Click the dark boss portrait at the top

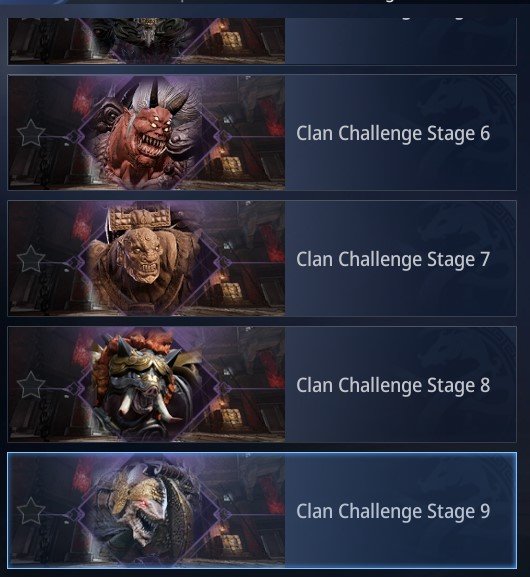pos(149,39)
